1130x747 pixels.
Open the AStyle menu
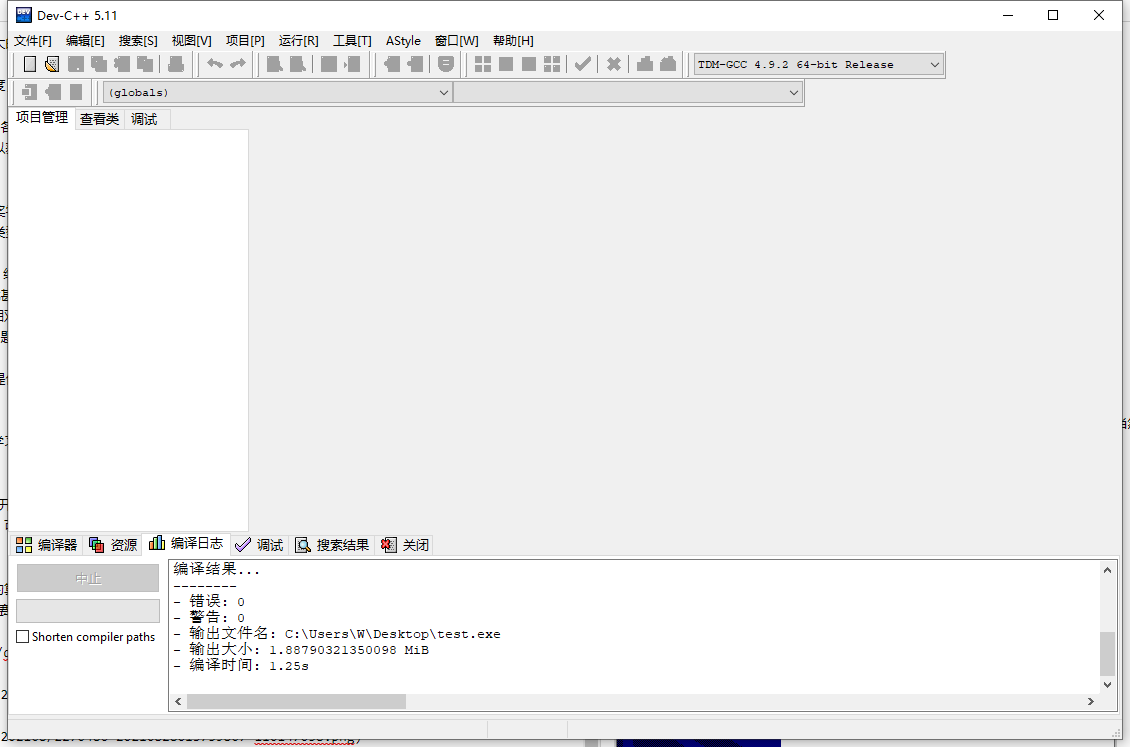[403, 41]
